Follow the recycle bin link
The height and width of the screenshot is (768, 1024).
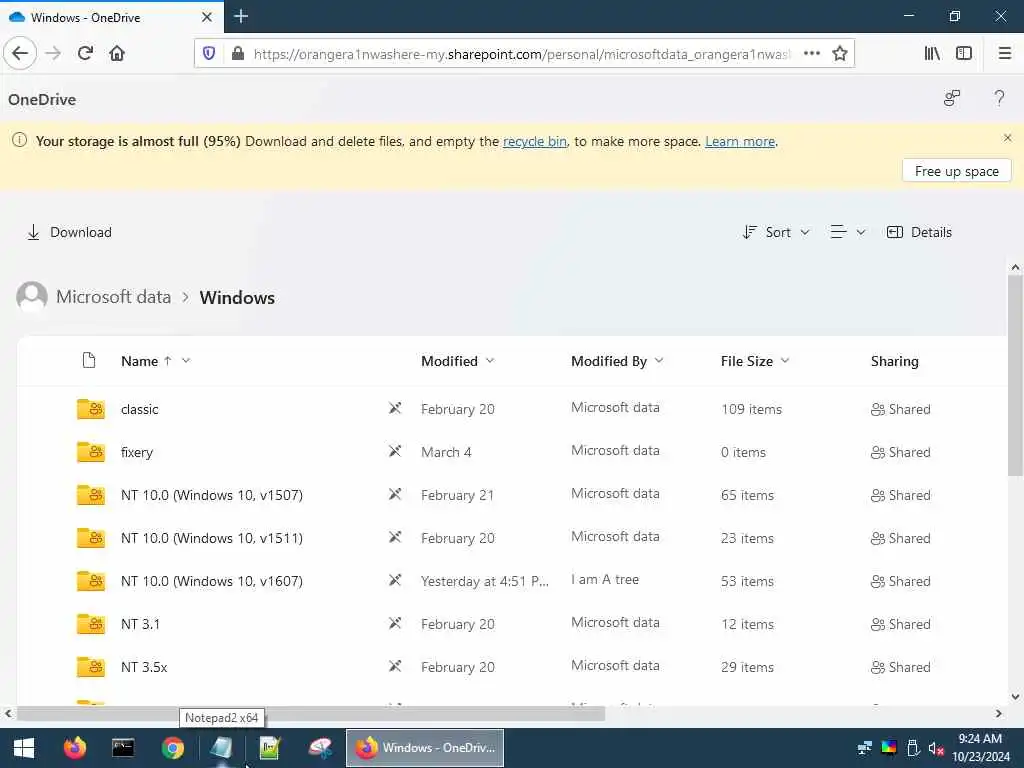coord(535,141)
